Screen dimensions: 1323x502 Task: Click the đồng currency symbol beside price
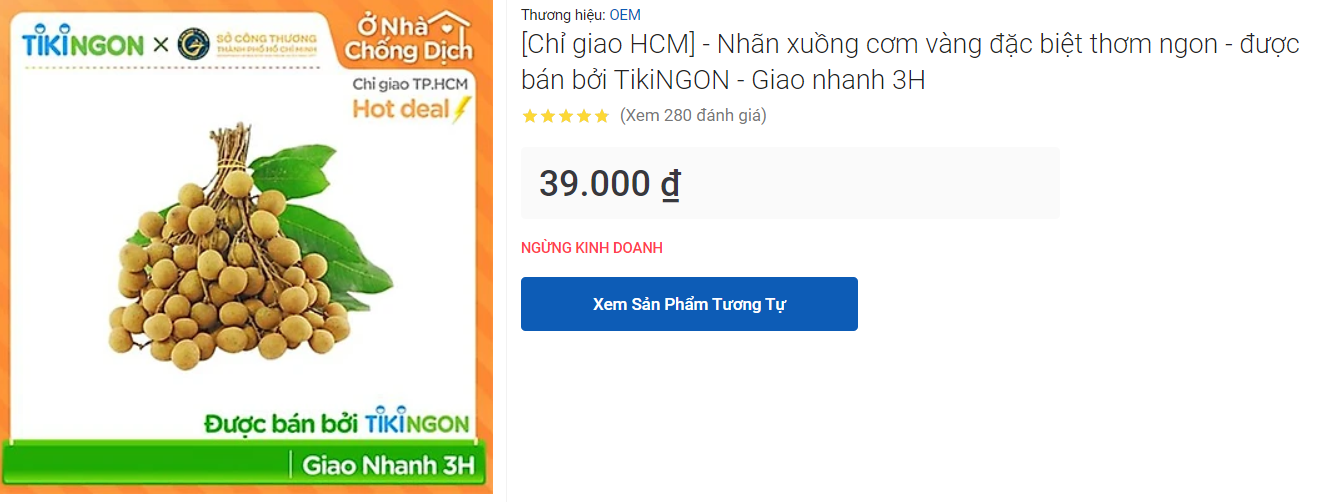tap(670, 184)
